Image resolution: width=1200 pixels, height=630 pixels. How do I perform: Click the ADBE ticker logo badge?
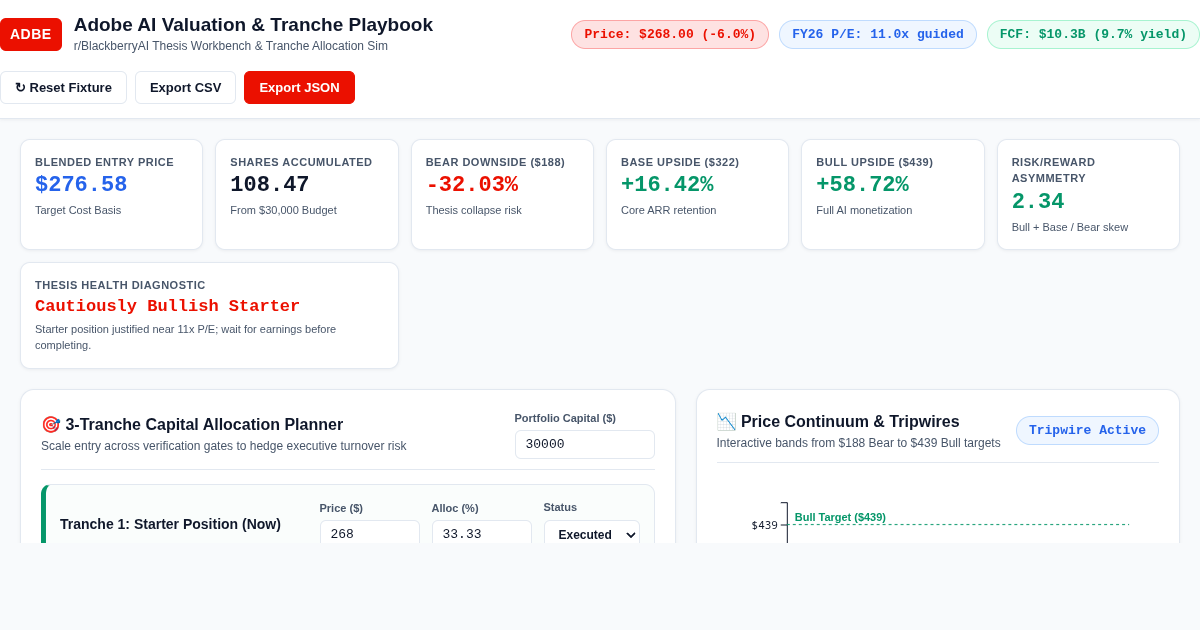point(31,34)
